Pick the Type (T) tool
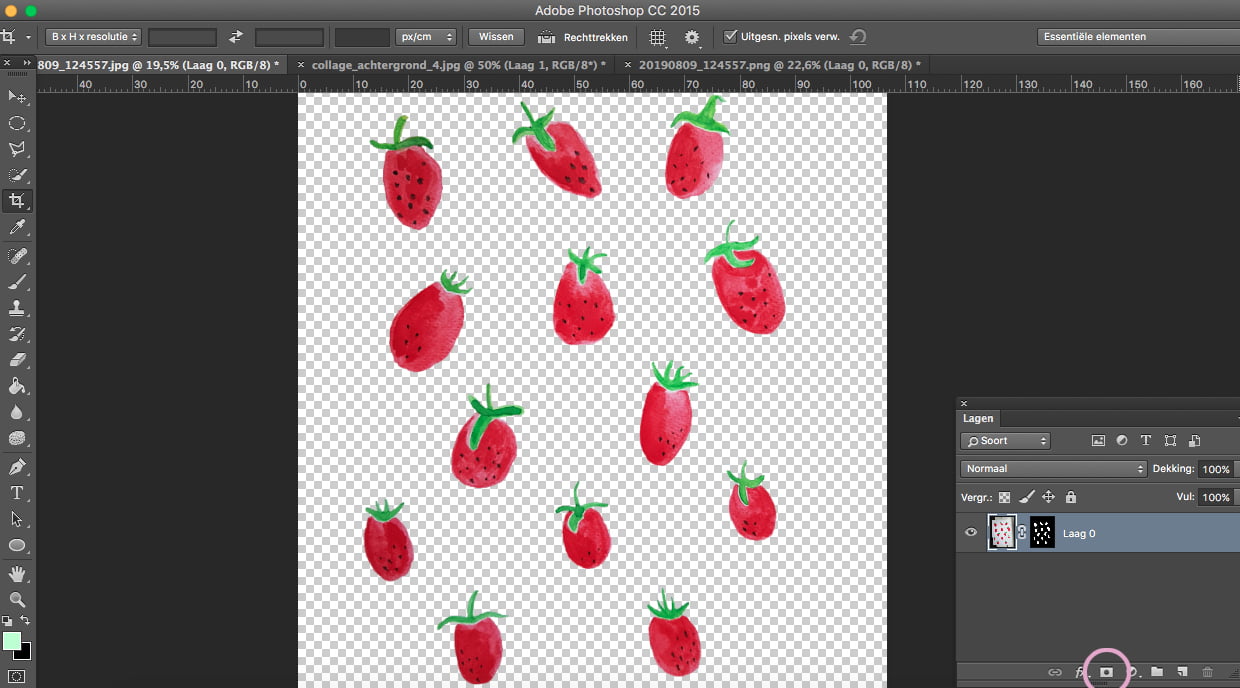The height and width of the screenshot is (688, 1240). coord(17,493)
